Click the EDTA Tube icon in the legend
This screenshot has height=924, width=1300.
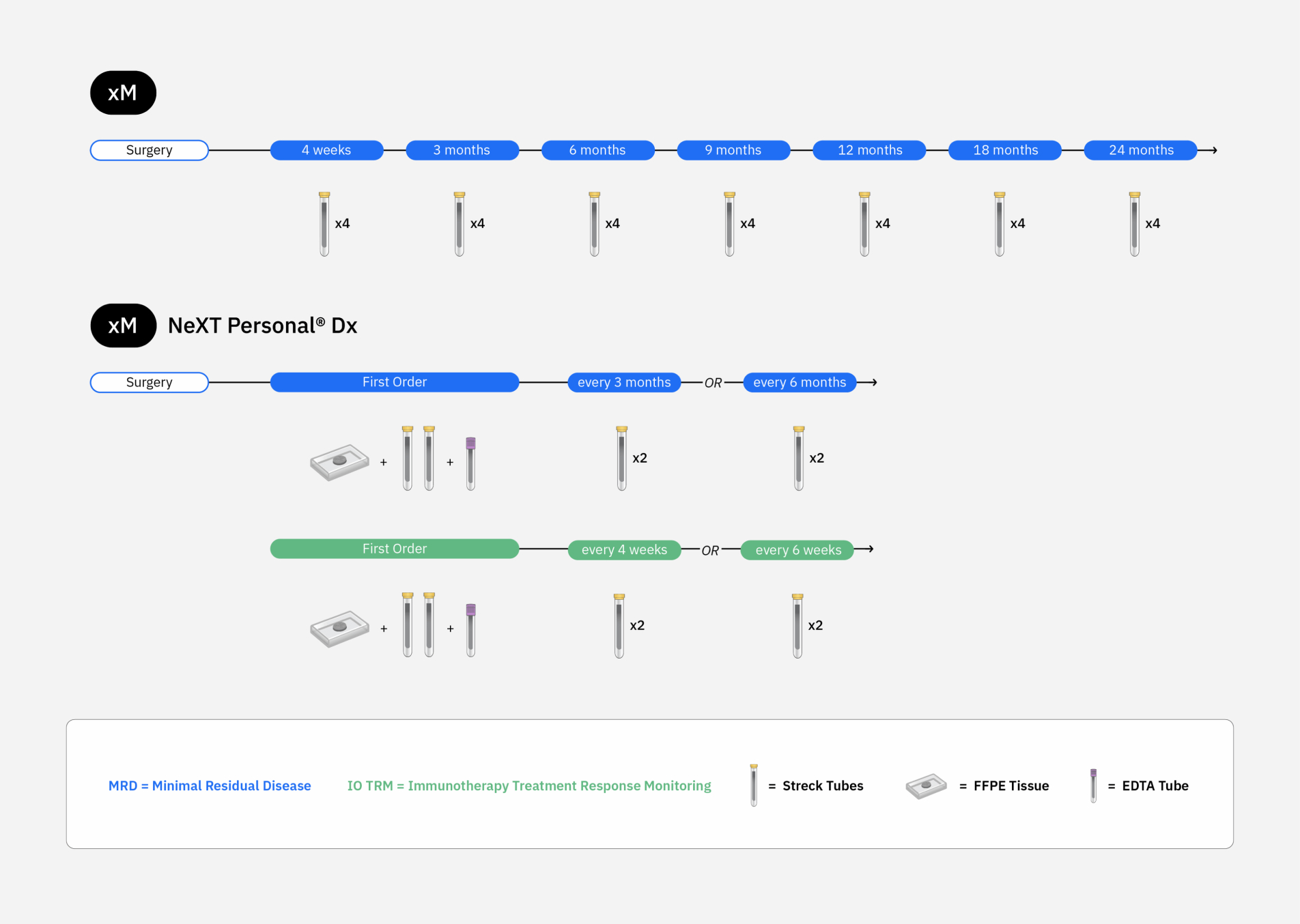click(1093, 786)
